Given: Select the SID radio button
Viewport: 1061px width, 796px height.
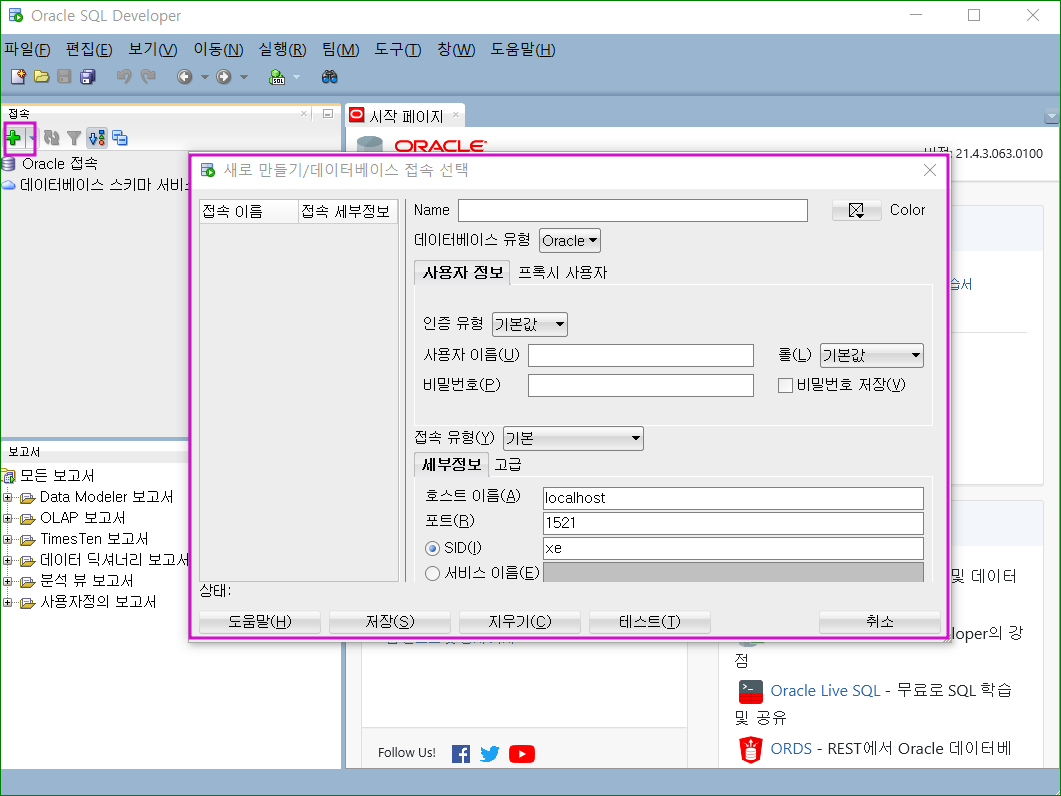Looking at the screenshot, I should (x=432, y=548).
